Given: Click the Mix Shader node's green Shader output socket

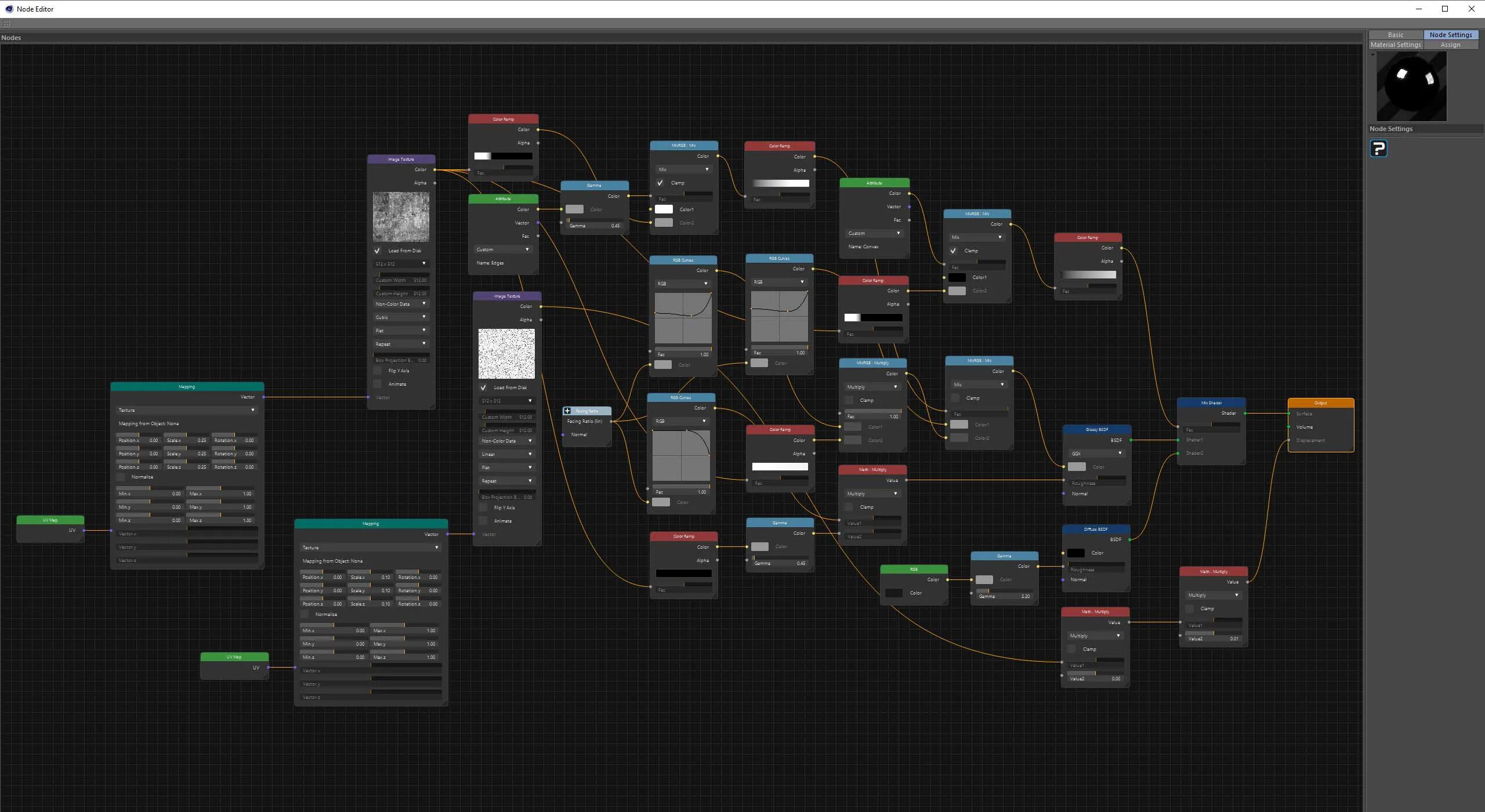Looking at the screenshot, I should [1245, 413].
